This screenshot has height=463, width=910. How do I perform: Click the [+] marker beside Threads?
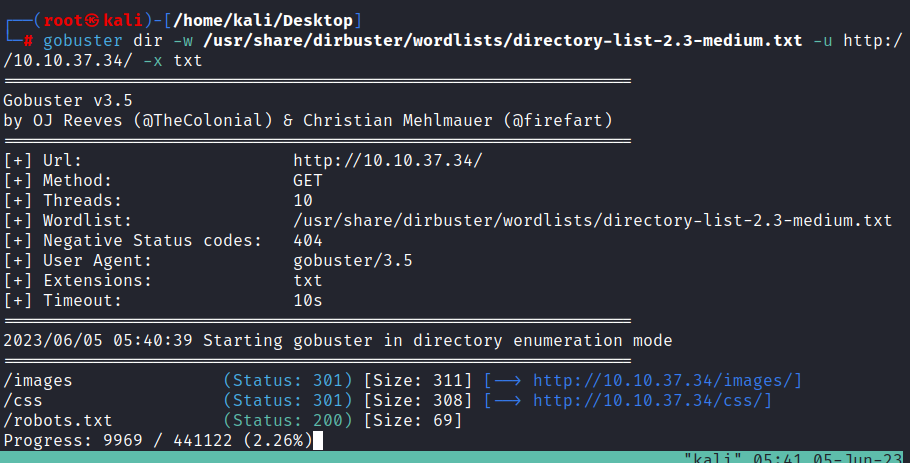pyautogui.click(x=18, y=201)
